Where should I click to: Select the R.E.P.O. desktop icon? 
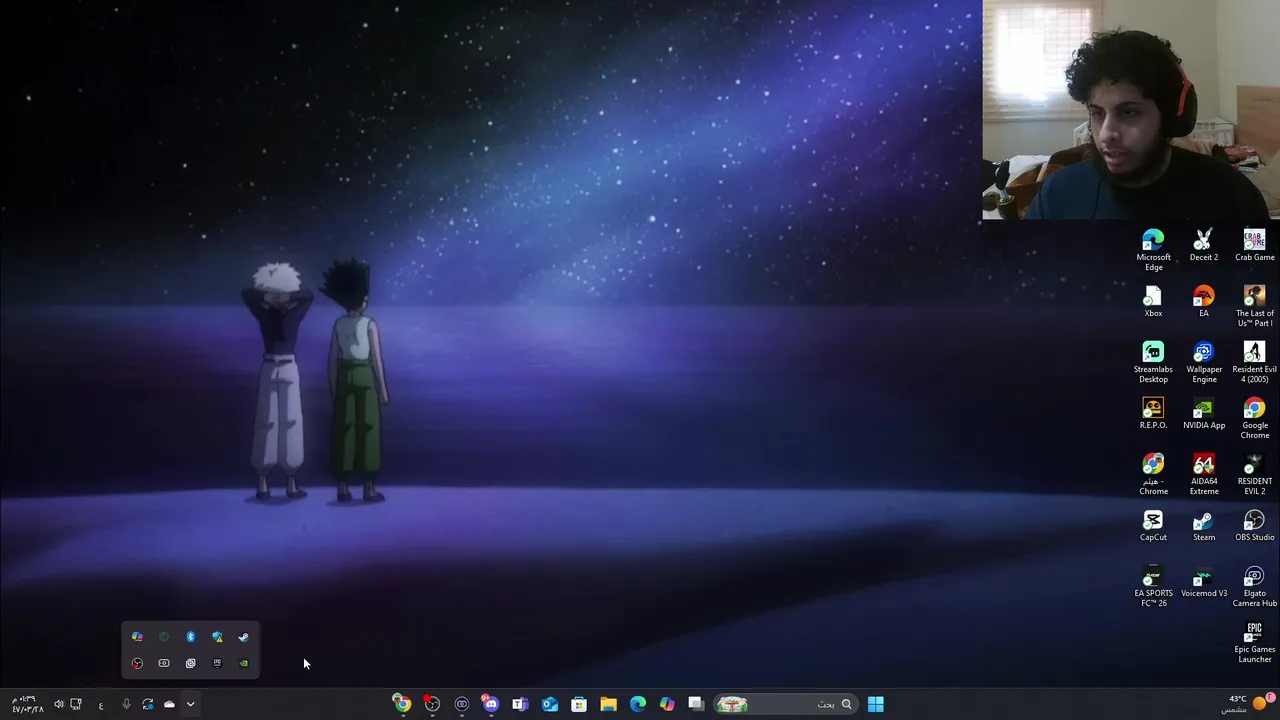[1153, 413]
